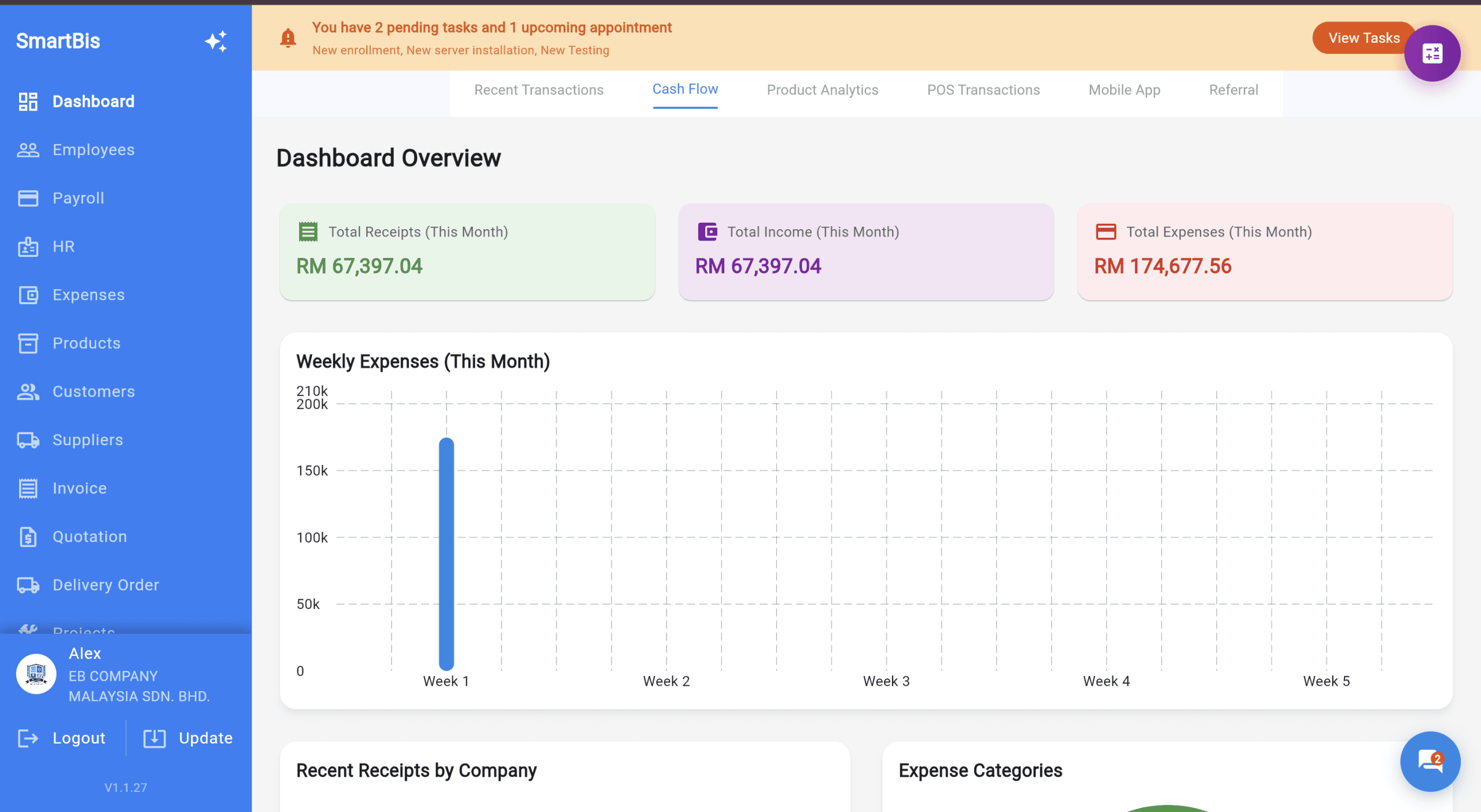The width and height of the screenshot is (1481, 812).
Task: Click the Expense Categories heading
Action: coord(981,770)
